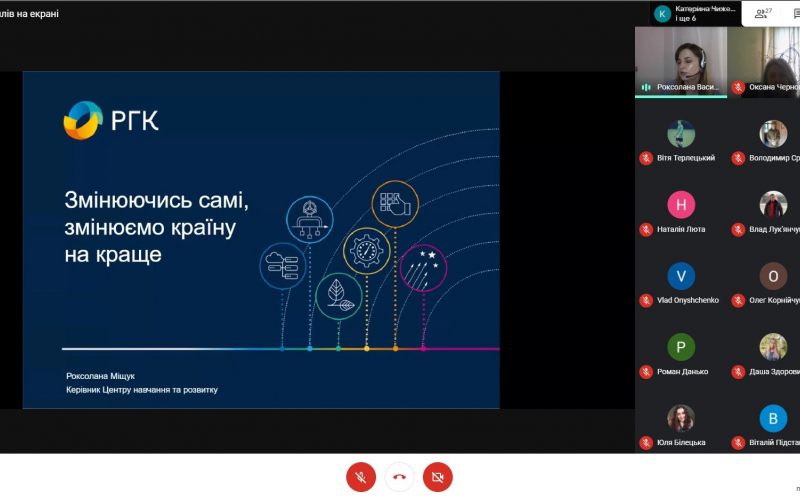Click muted mic icon beside Наталія Люта

[x=646, y=230]
